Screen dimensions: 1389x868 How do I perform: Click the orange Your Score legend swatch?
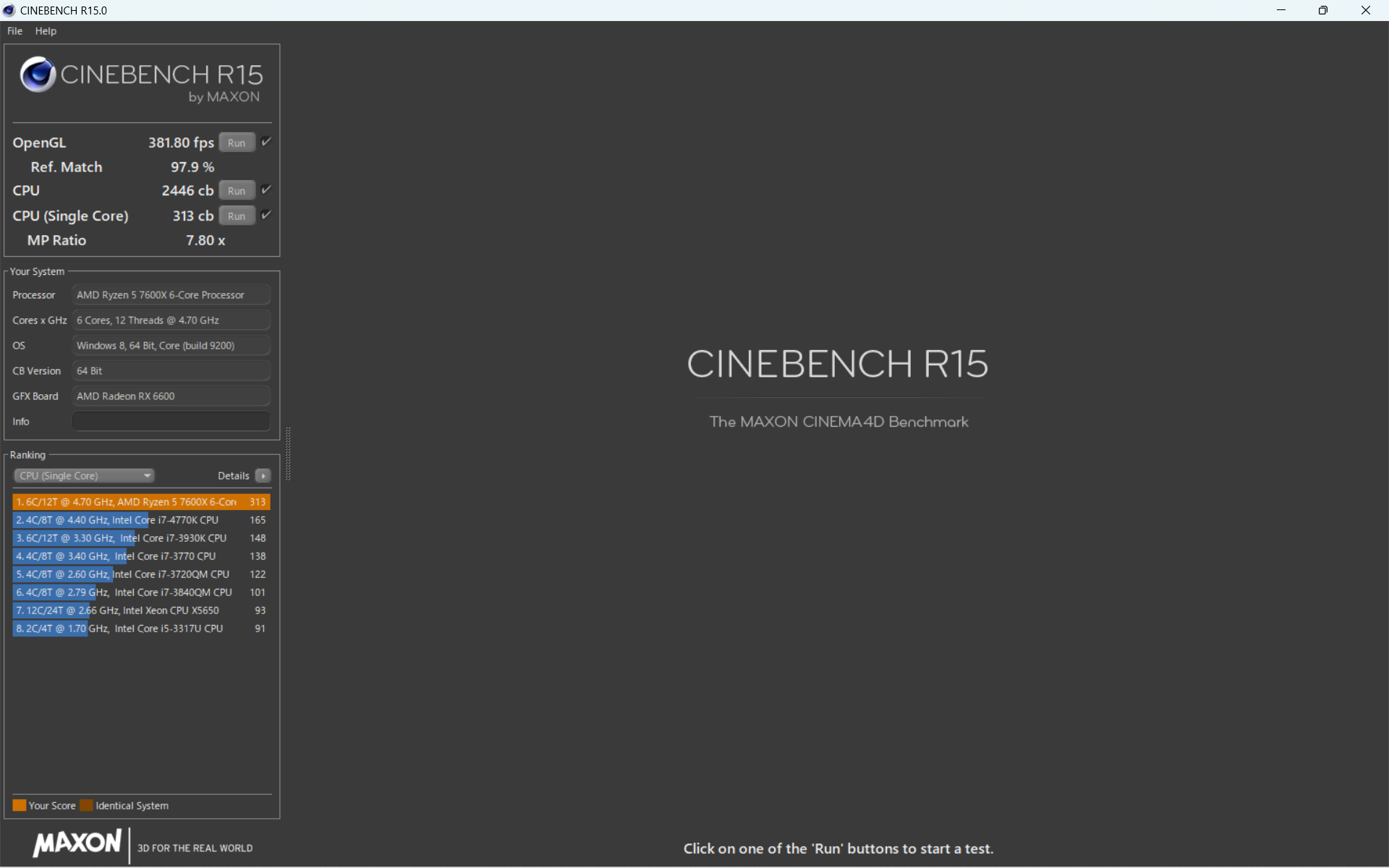click(20, 806)
